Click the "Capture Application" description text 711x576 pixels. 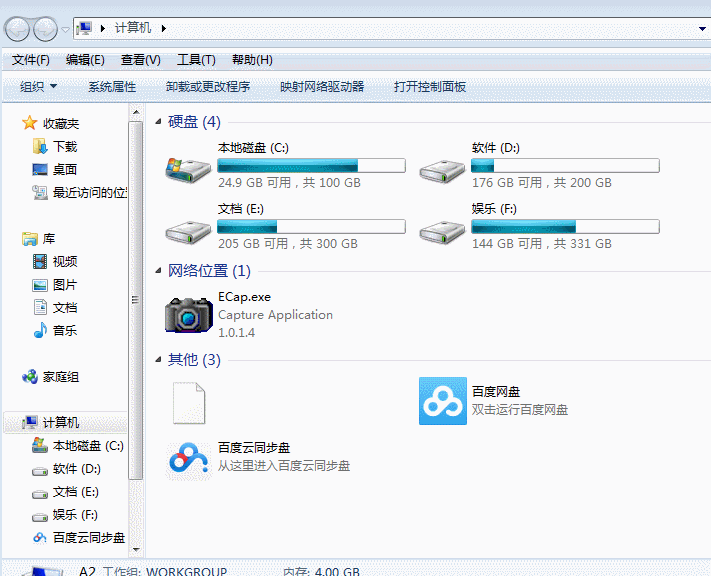point(275,315)
